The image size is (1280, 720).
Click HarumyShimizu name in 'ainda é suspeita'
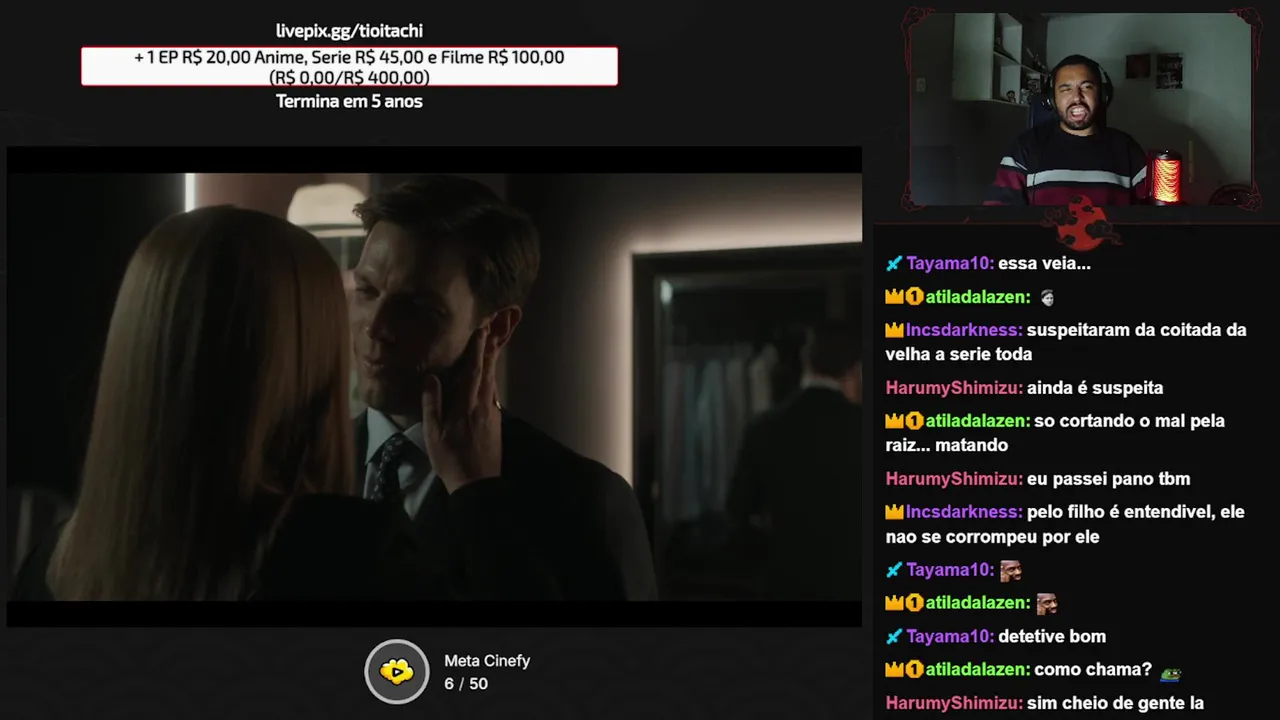point(954,388)
